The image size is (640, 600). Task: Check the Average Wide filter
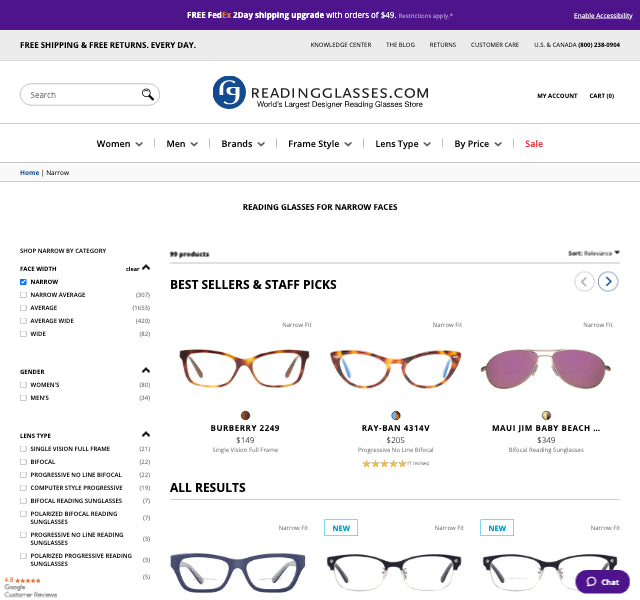tap(23, 321)
